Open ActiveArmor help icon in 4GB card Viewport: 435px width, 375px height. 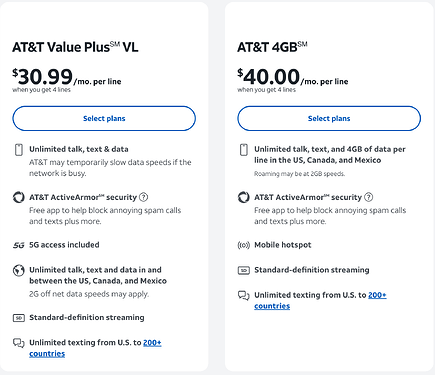point(368,197)
